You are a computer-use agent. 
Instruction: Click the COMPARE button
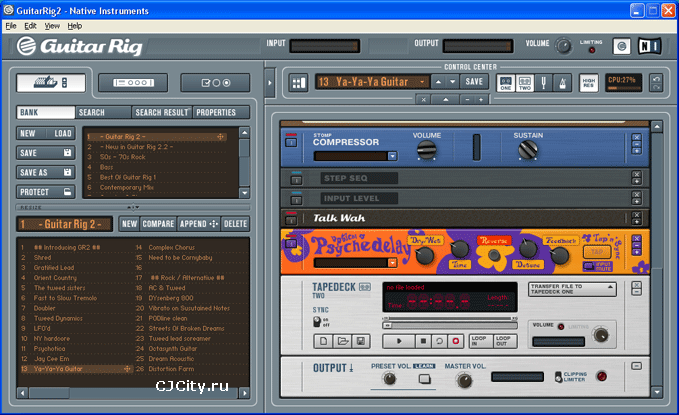(x=158, y=224)
